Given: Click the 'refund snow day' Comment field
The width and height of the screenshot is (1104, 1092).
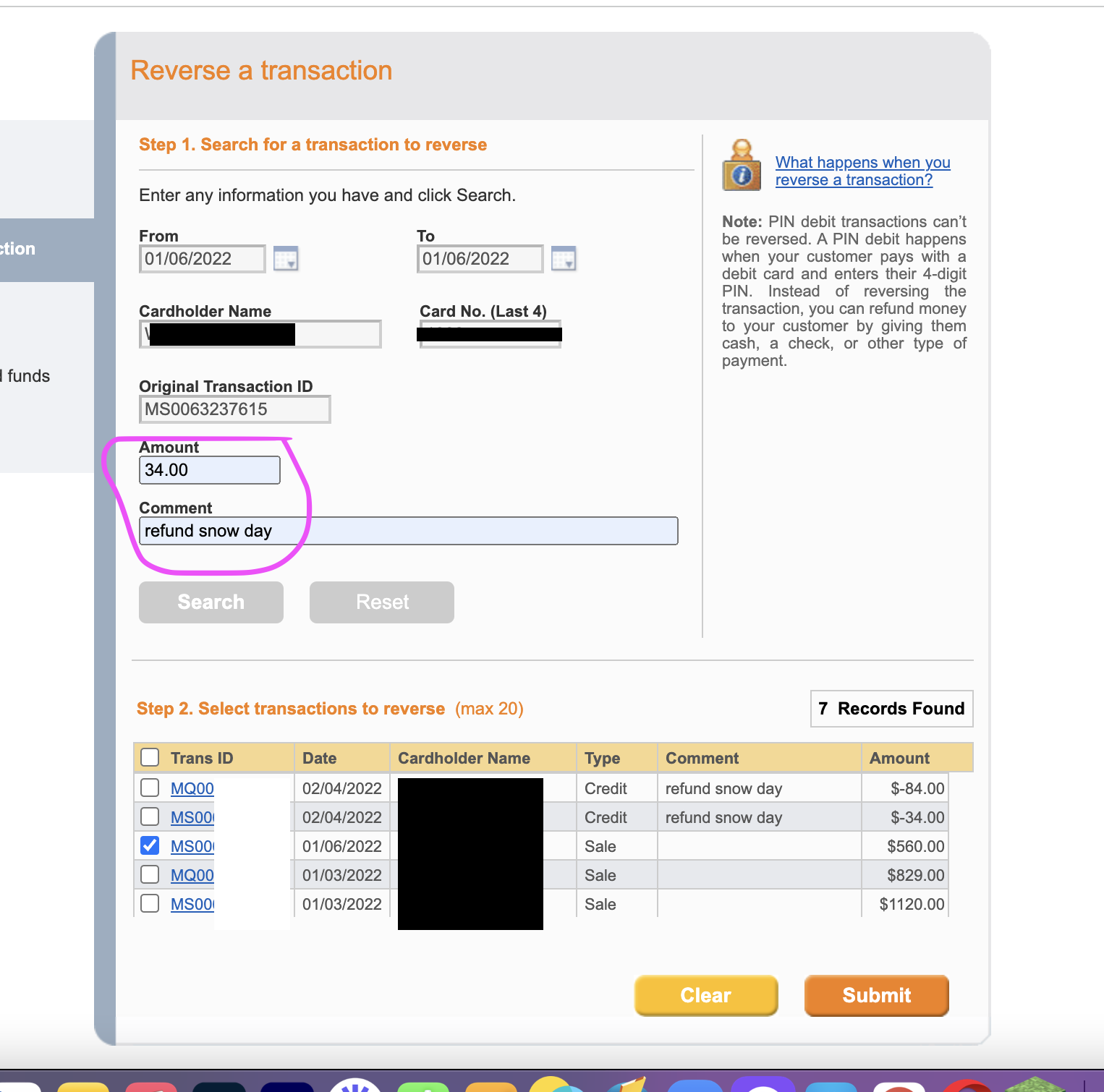Looking at the screenshot, I should [408, 530].
